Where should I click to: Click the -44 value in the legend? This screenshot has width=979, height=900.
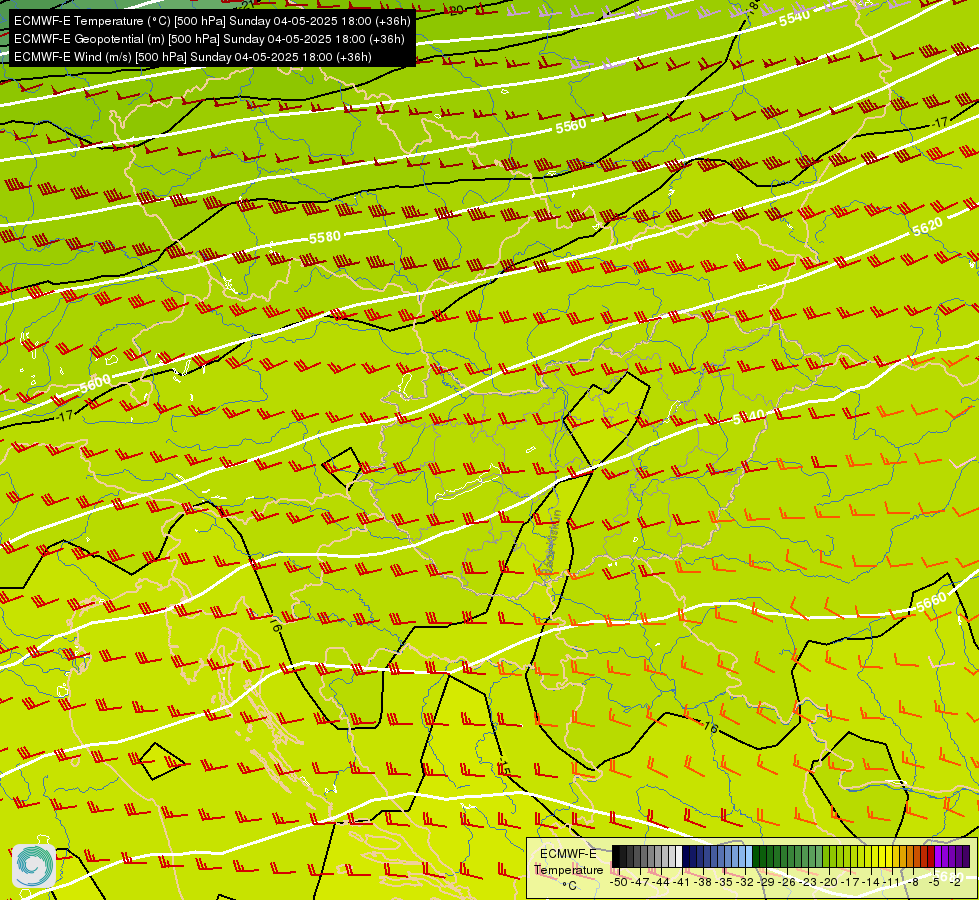click(x=661, y=882)
